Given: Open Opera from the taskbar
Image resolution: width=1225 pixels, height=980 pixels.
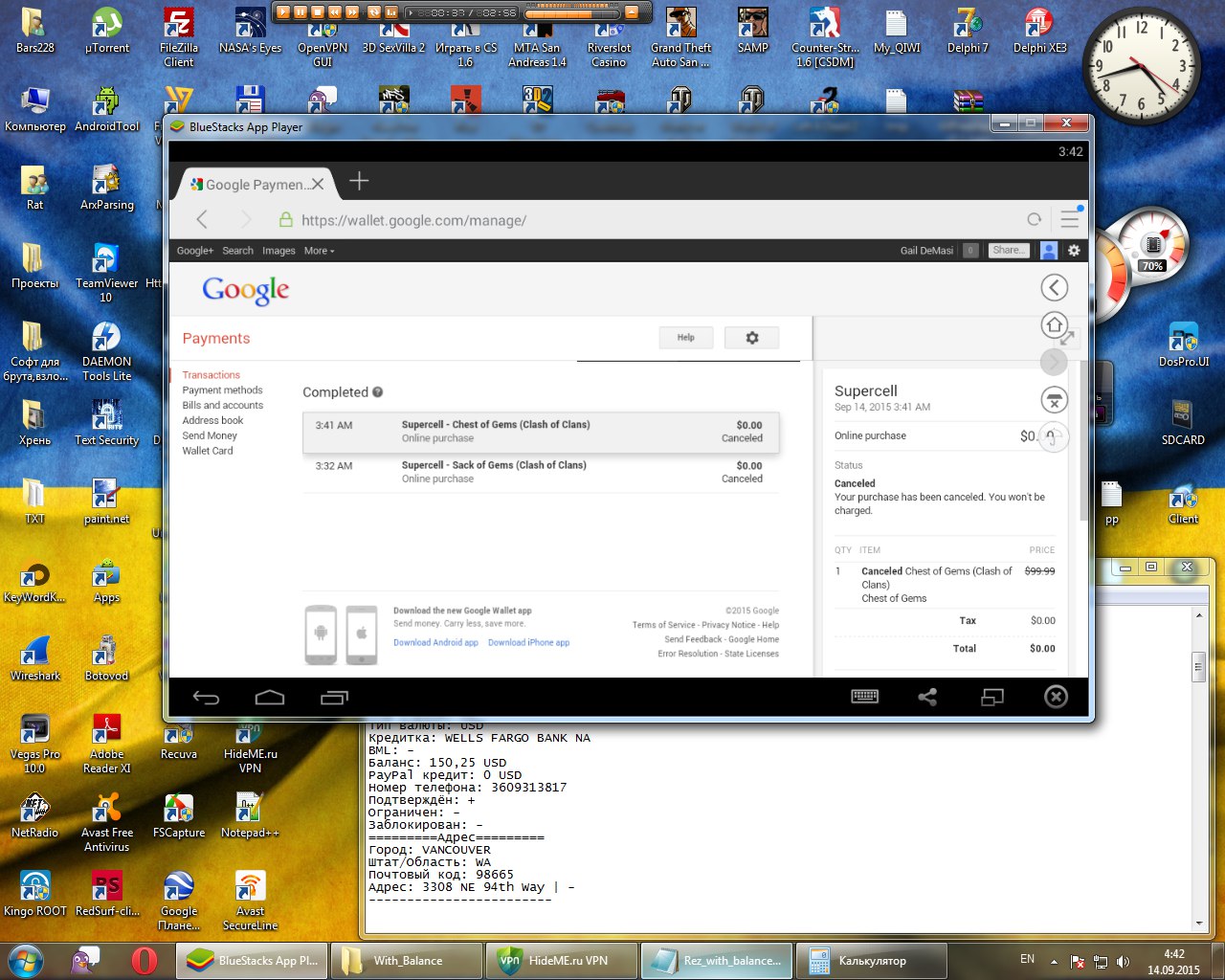Looking at the screenshot, I should point(145,960).
